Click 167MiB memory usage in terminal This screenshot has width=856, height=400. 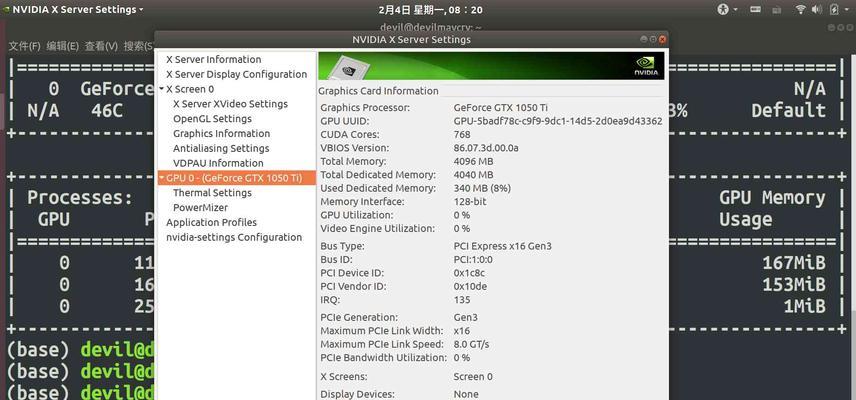(x=794, y=263)
